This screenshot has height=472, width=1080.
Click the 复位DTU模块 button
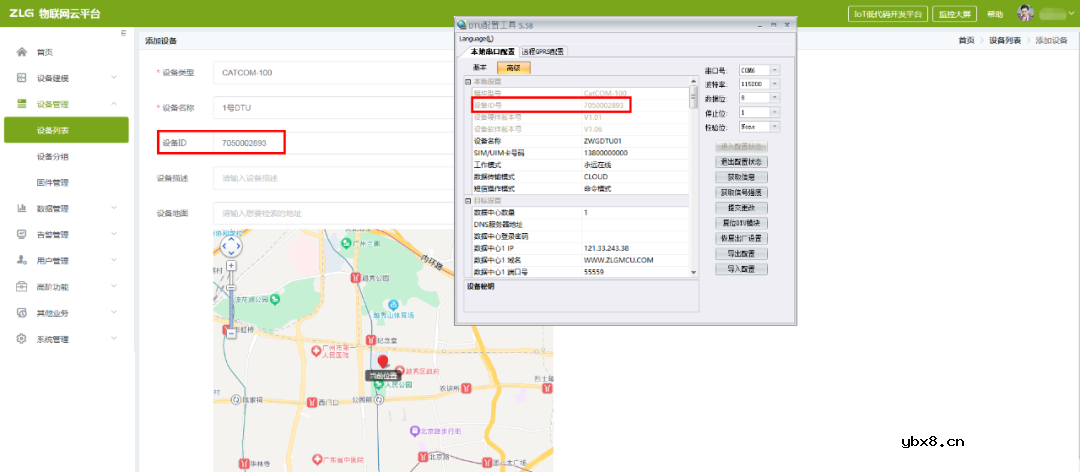pos(742,223)
